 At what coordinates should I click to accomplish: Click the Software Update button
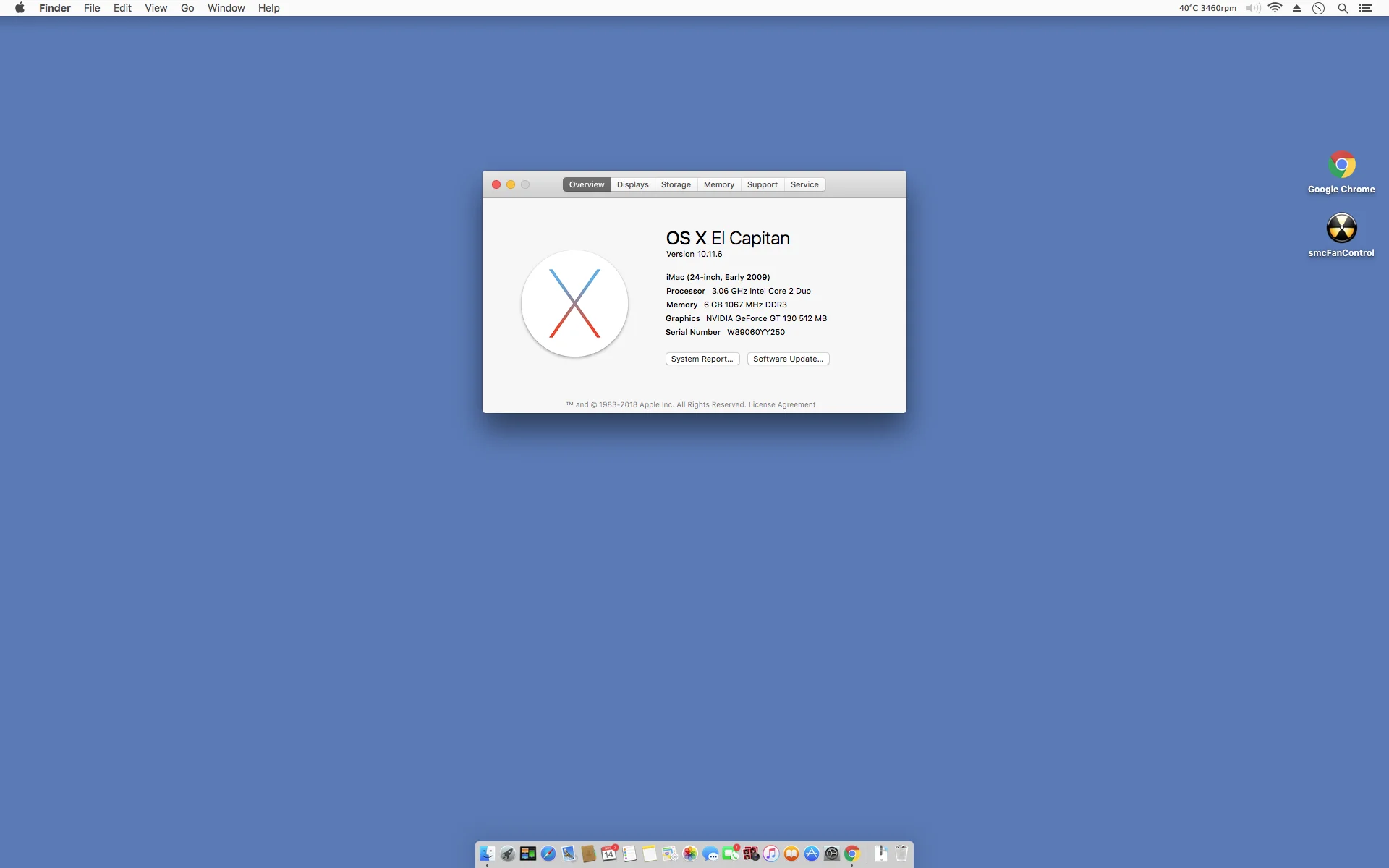788,359
